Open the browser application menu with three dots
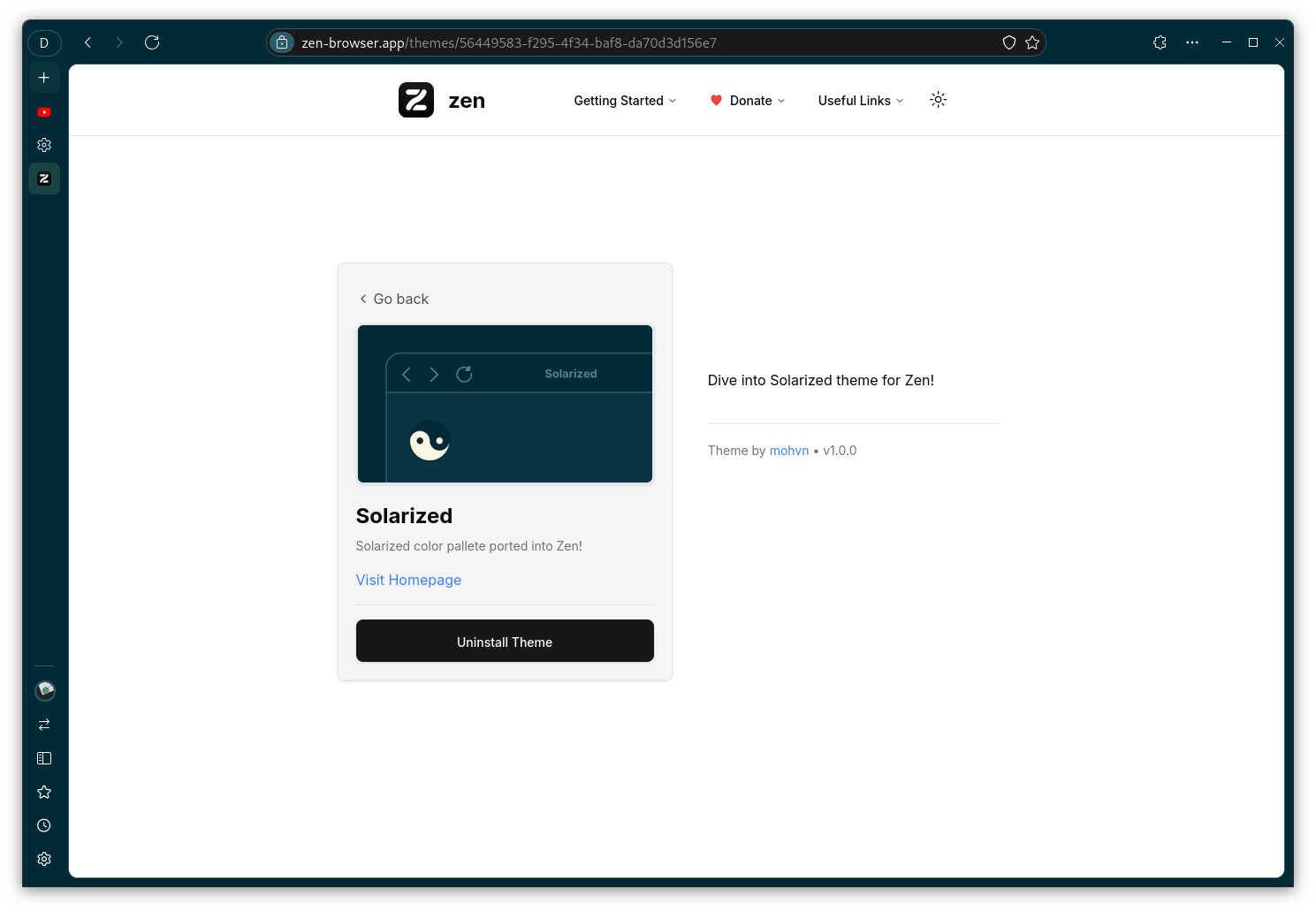 [1192, 42]
